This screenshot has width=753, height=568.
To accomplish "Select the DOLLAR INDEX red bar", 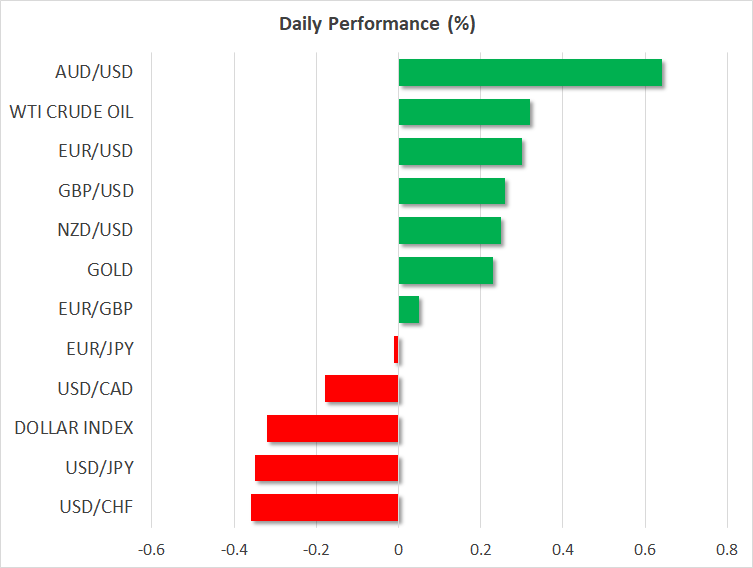I will (333, 428).
